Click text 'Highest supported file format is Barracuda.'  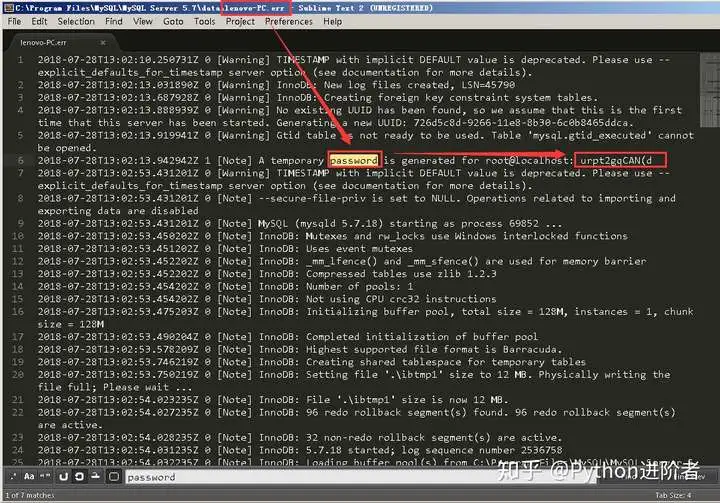click(x=434, y=349)
